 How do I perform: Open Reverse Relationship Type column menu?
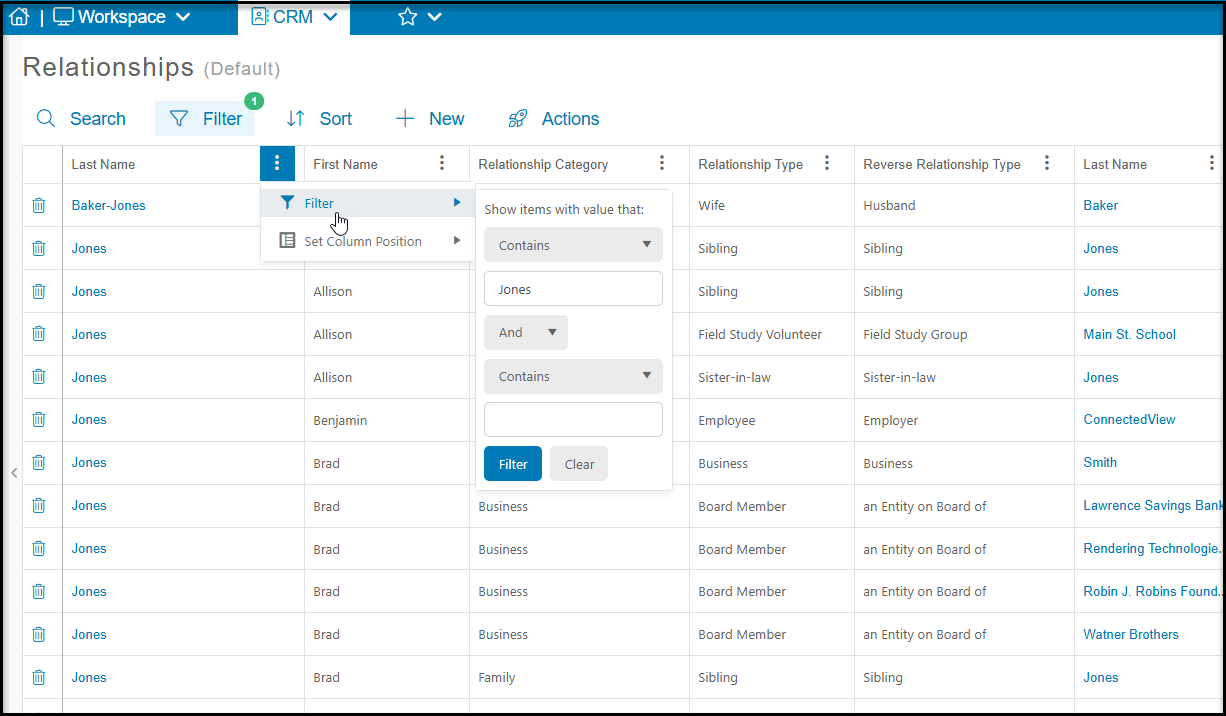[x=1047, y=164]
